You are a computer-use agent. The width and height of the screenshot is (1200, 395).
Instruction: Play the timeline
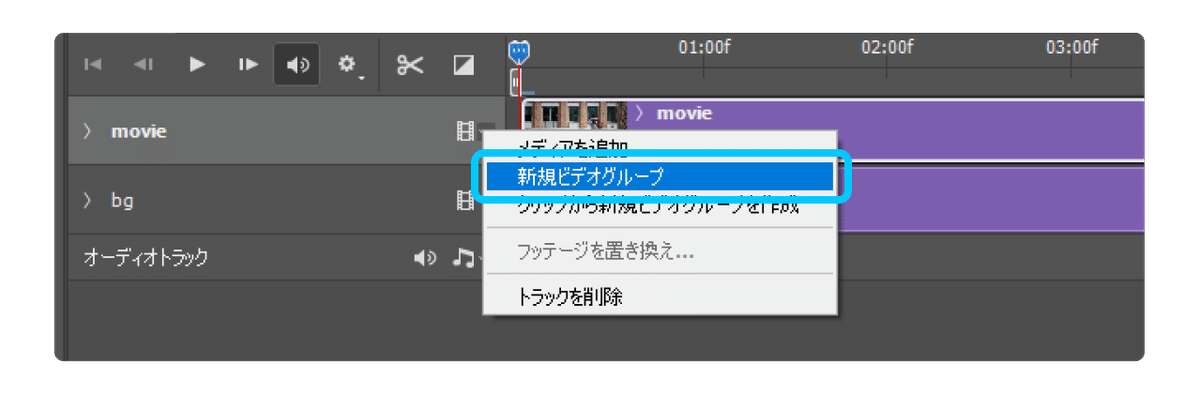tap(197, 65)
